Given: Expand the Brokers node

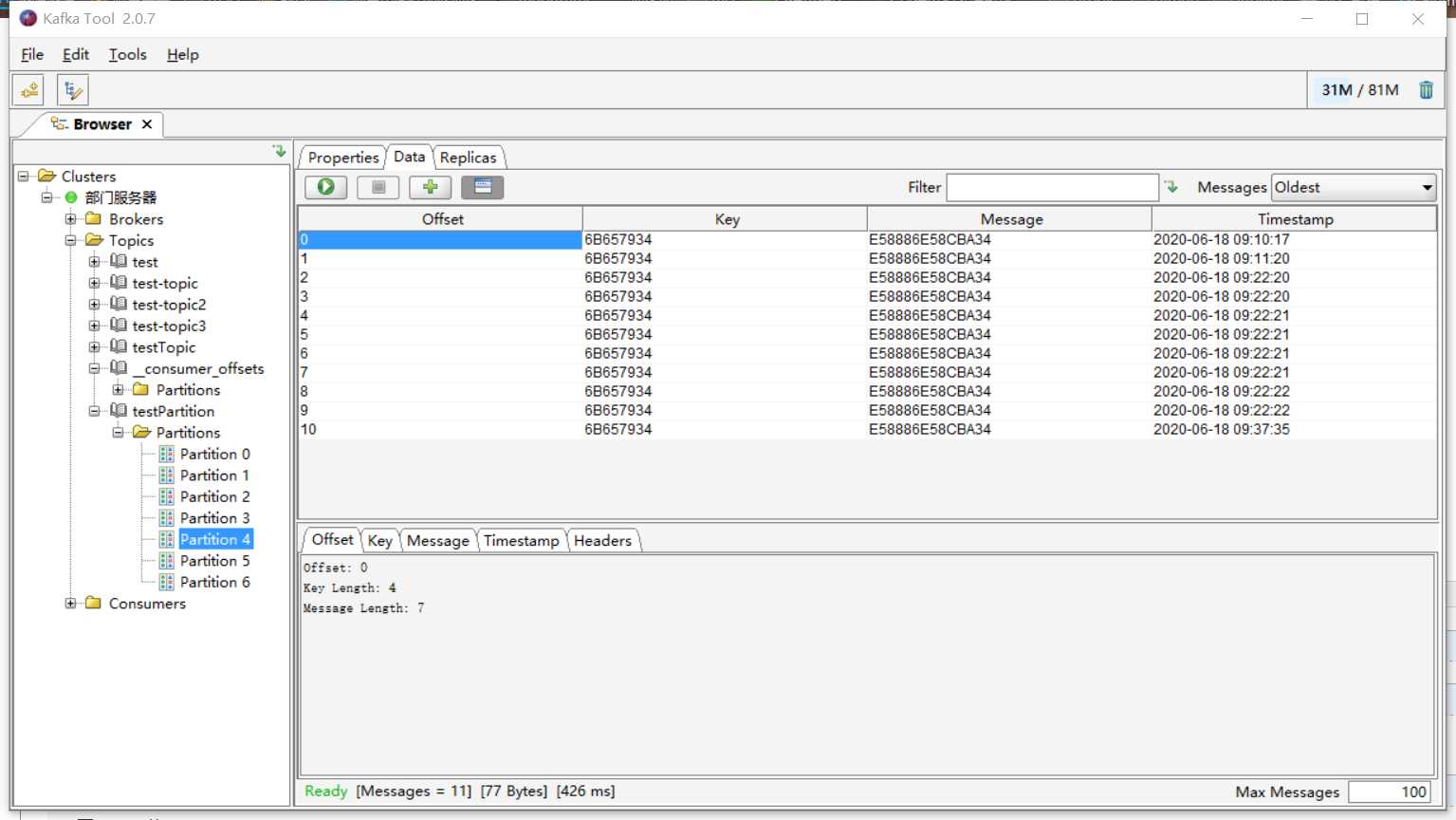Looking at the screenshot, I should [70, 219].
